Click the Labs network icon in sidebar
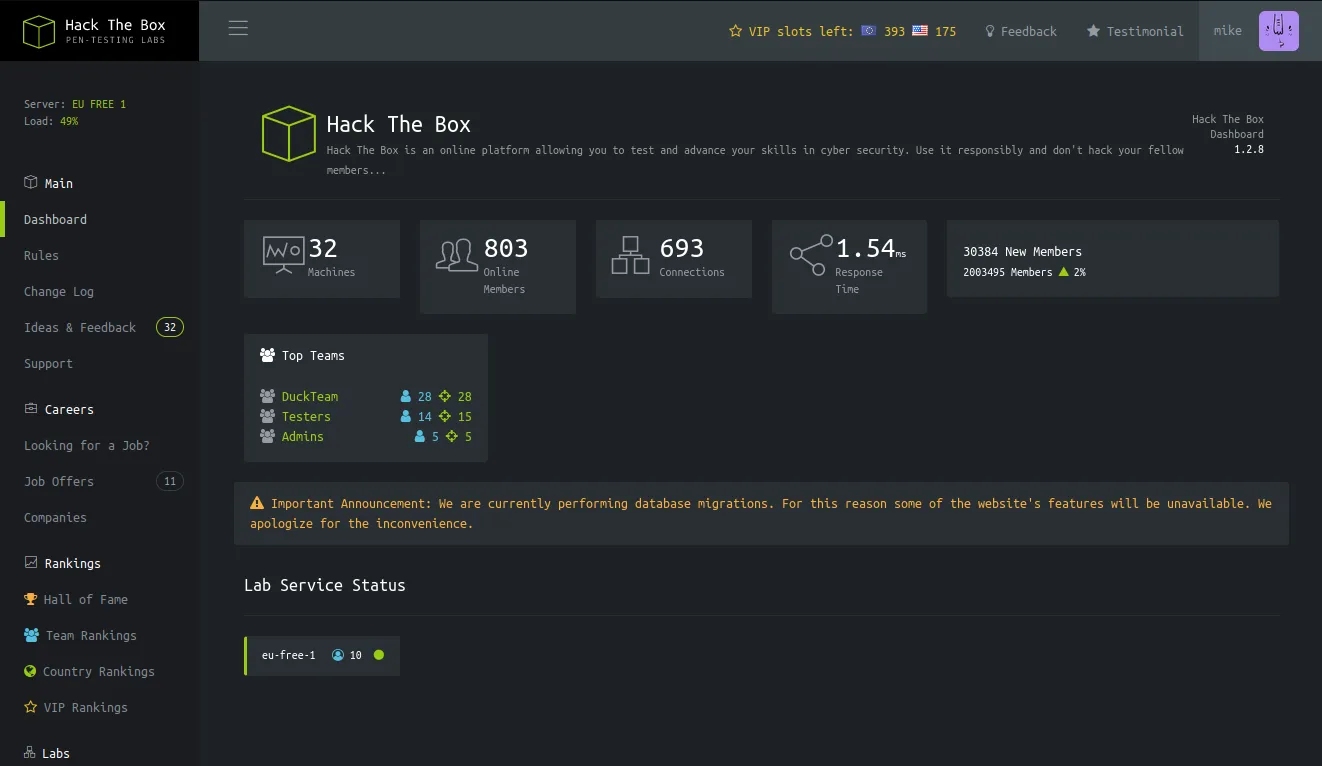 coord(30,753)
